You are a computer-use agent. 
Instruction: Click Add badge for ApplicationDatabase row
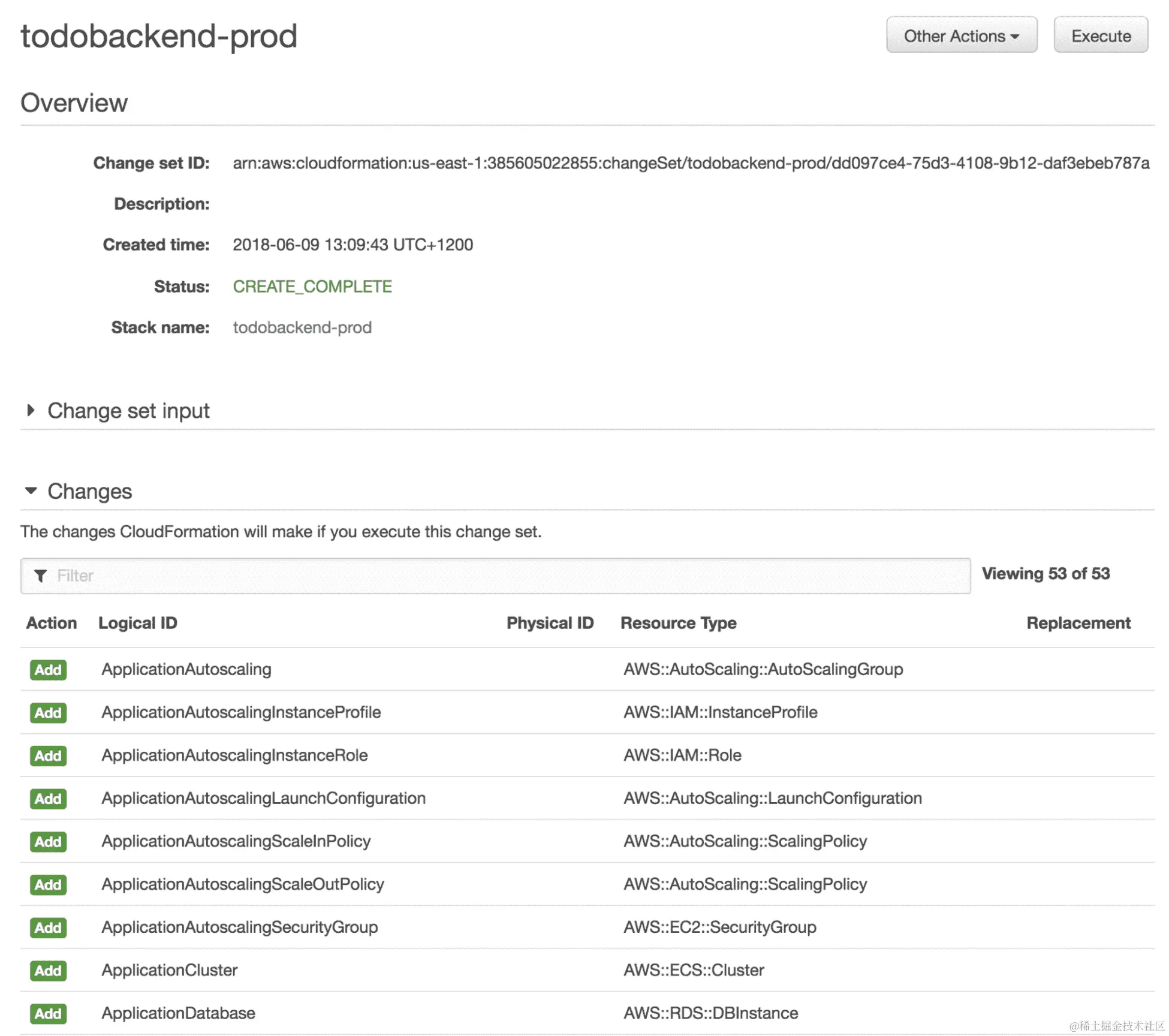coord(48,1014)
